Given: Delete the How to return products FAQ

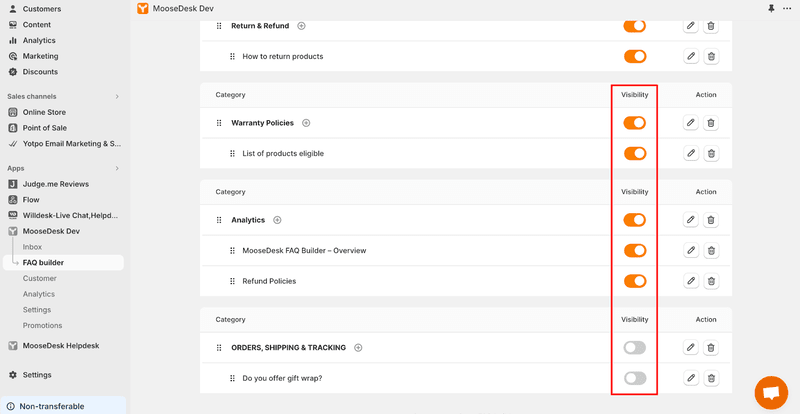Looking at the screenshot, I should click(711, 56).
